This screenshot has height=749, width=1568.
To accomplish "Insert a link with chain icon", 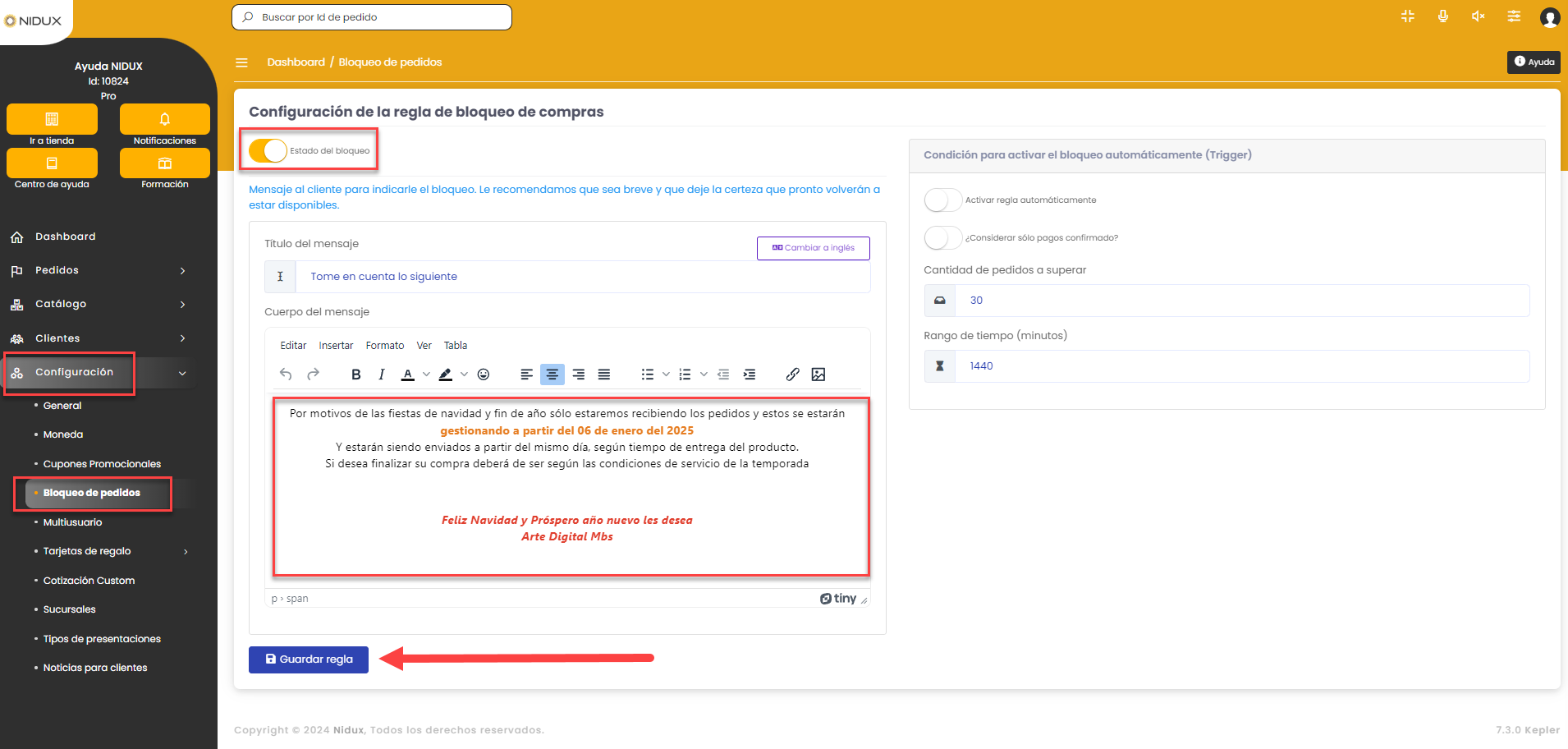I will tap(792, 374).
